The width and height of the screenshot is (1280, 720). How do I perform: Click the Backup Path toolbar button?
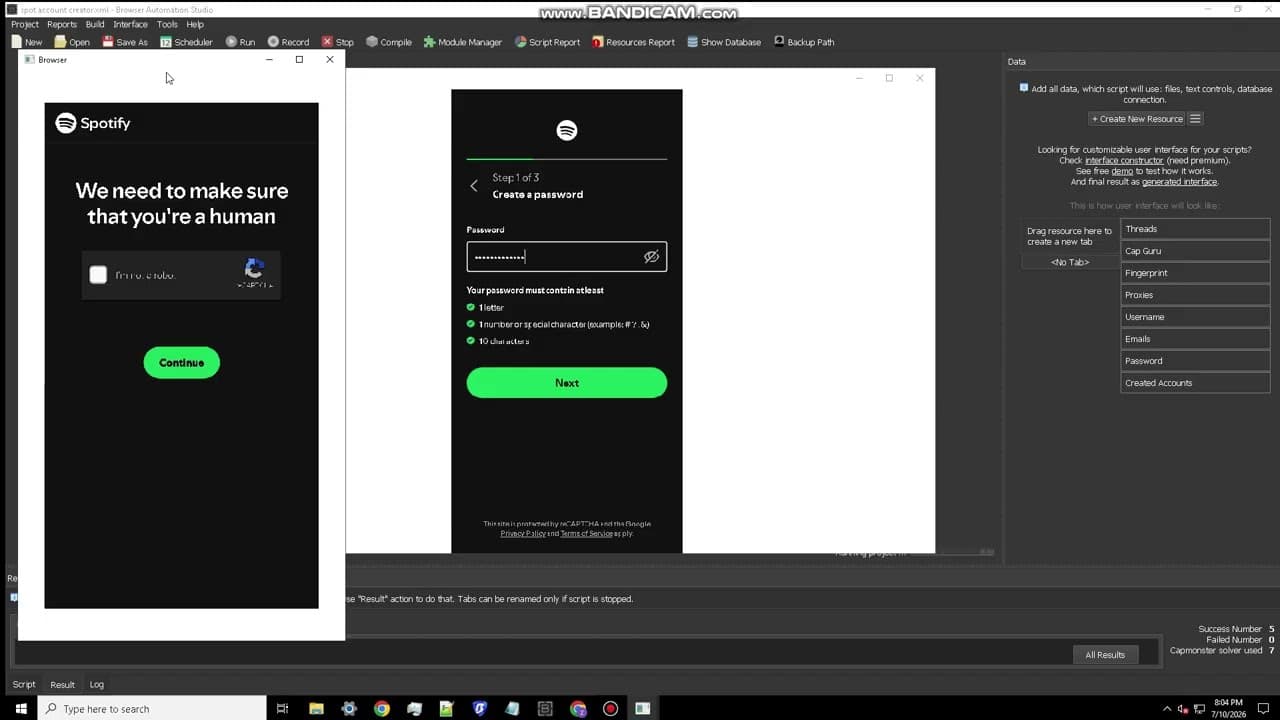tap(804, 42)
